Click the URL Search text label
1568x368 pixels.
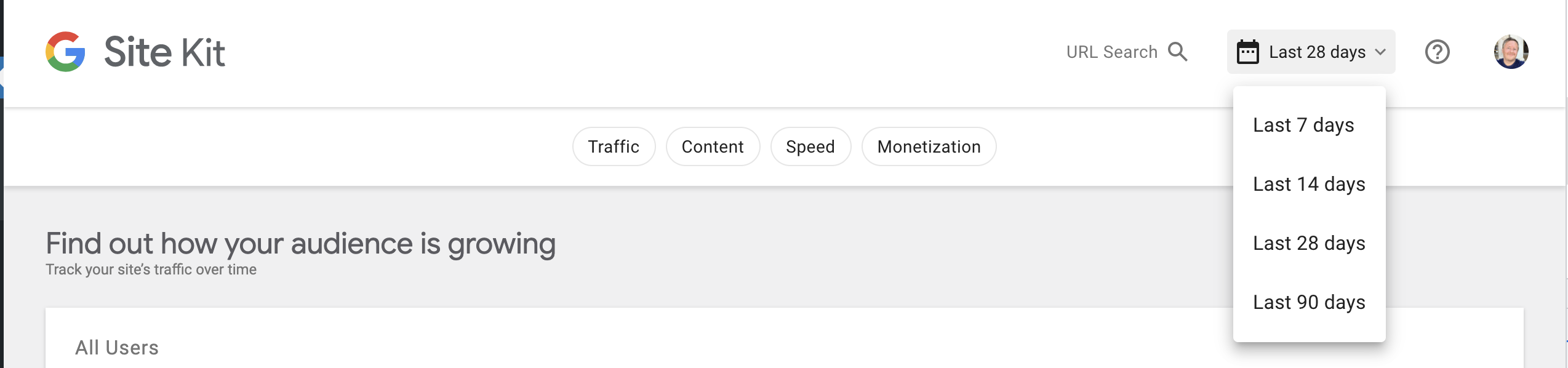pos(1111,52)
